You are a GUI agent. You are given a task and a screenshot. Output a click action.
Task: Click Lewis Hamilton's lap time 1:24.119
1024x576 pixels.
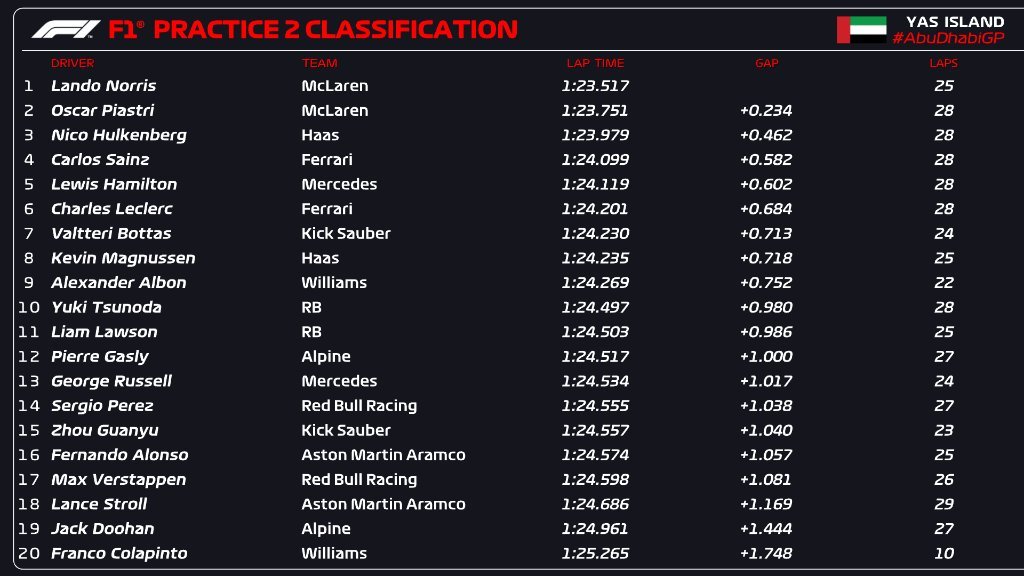(595, 184)
